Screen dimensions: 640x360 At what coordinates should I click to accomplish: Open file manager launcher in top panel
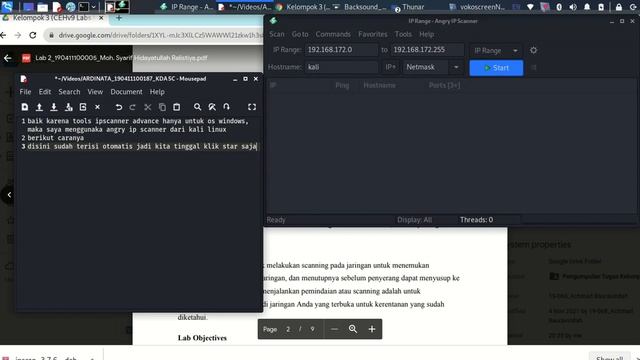tap(42, 7)
